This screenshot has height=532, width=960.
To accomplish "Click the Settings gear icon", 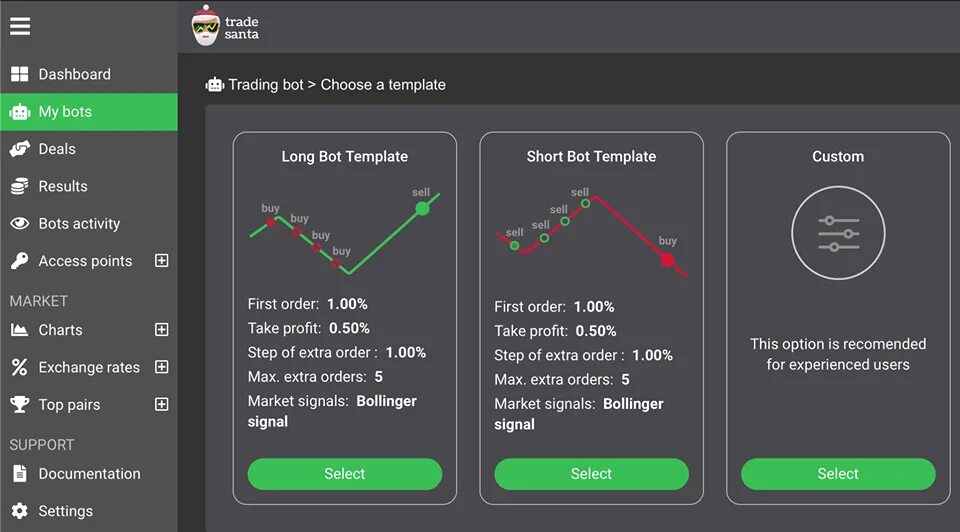I will pyautogui.click(x=19, y=511).
